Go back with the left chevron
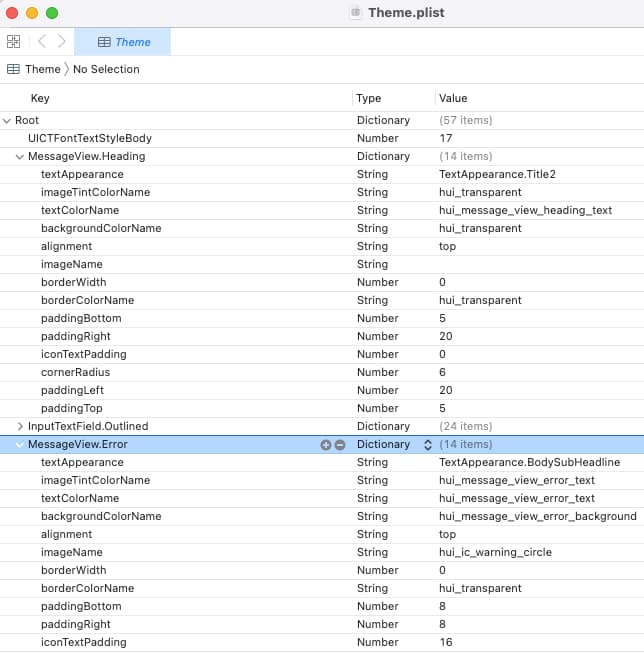644x653 pixels. (42, 42)
